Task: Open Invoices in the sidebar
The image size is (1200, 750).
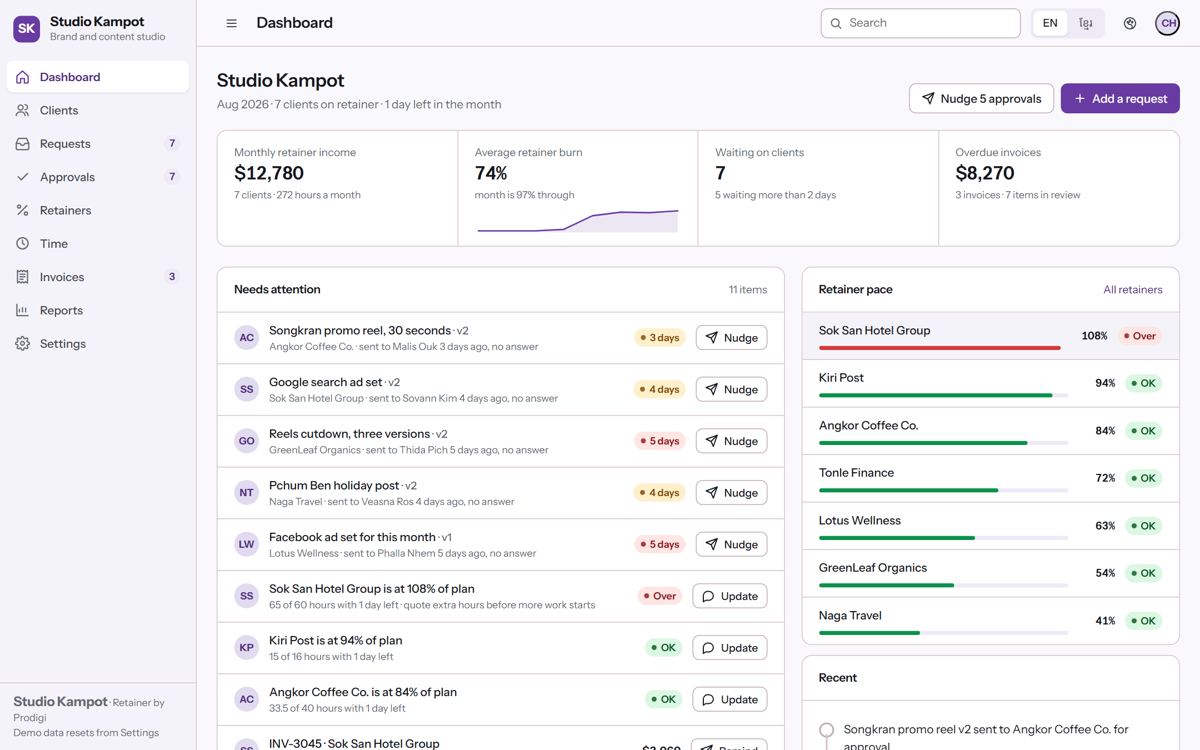Action: coord(97,277)
